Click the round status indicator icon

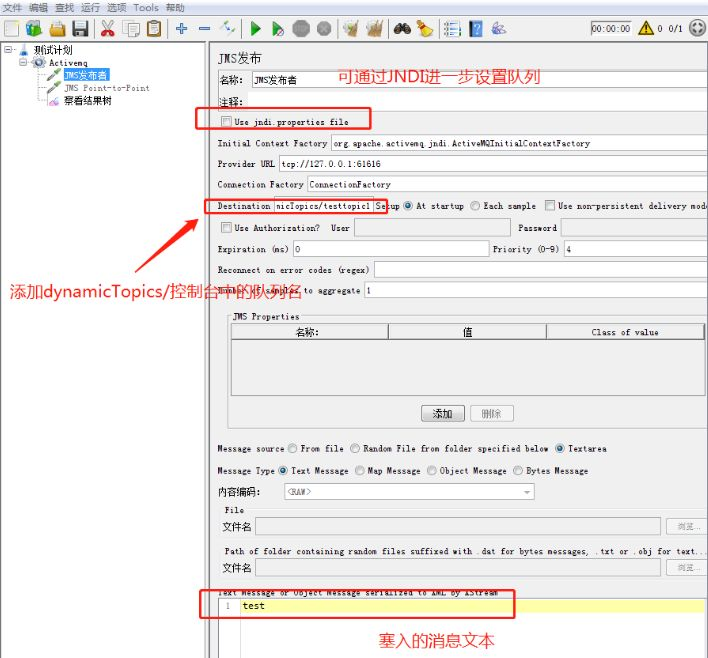697,28
